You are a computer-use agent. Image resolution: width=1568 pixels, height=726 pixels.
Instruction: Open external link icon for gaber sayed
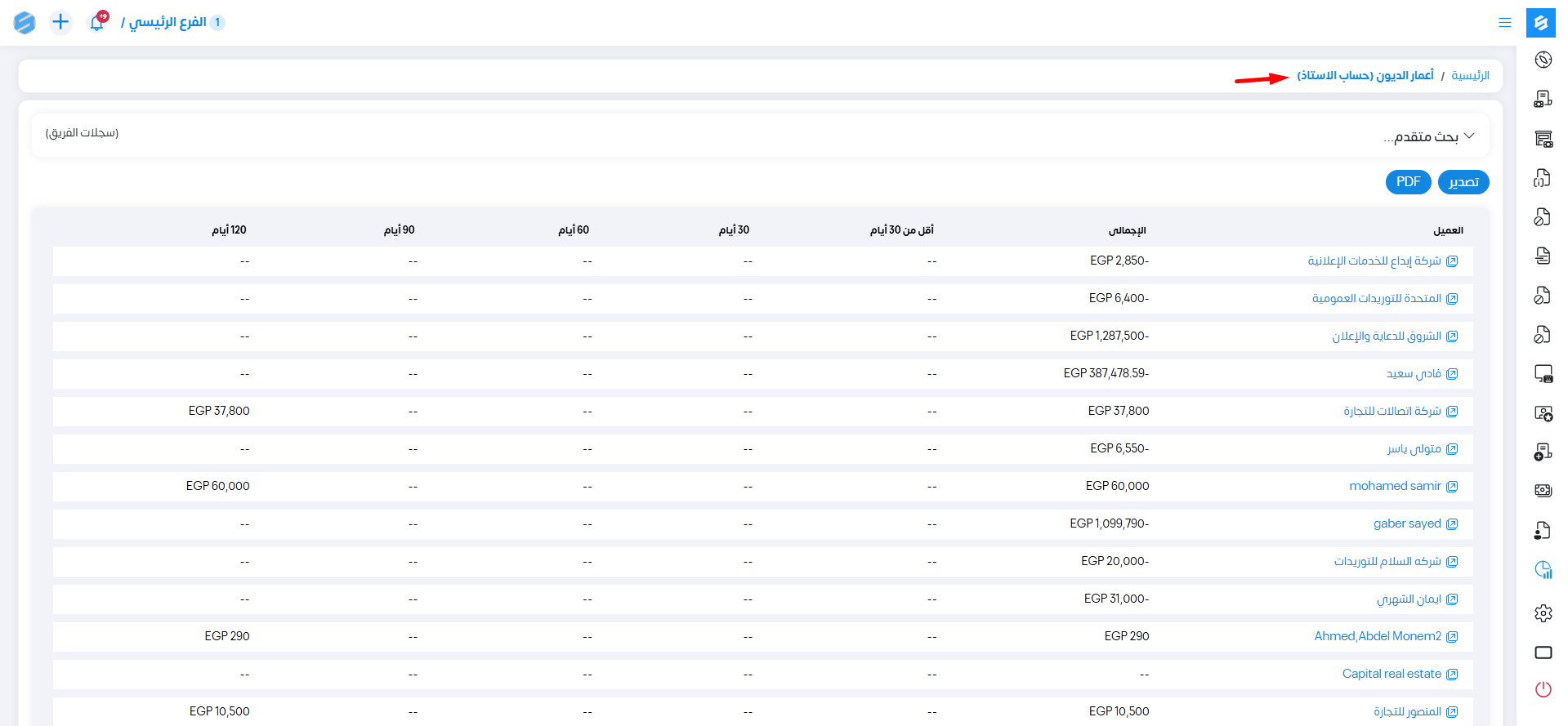tap(1452, 524)
